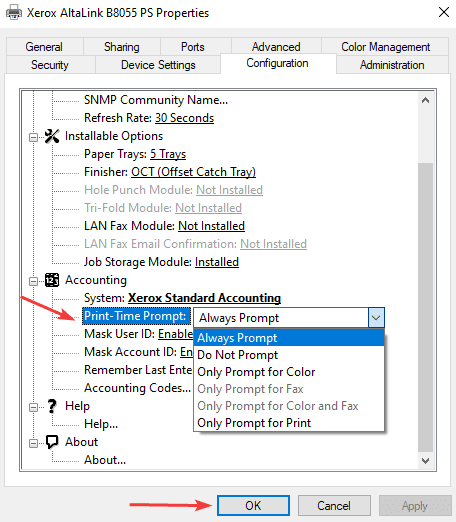Open the Color Management tab
The height and width of the screenshot is (522, 456).
[385, 47]
